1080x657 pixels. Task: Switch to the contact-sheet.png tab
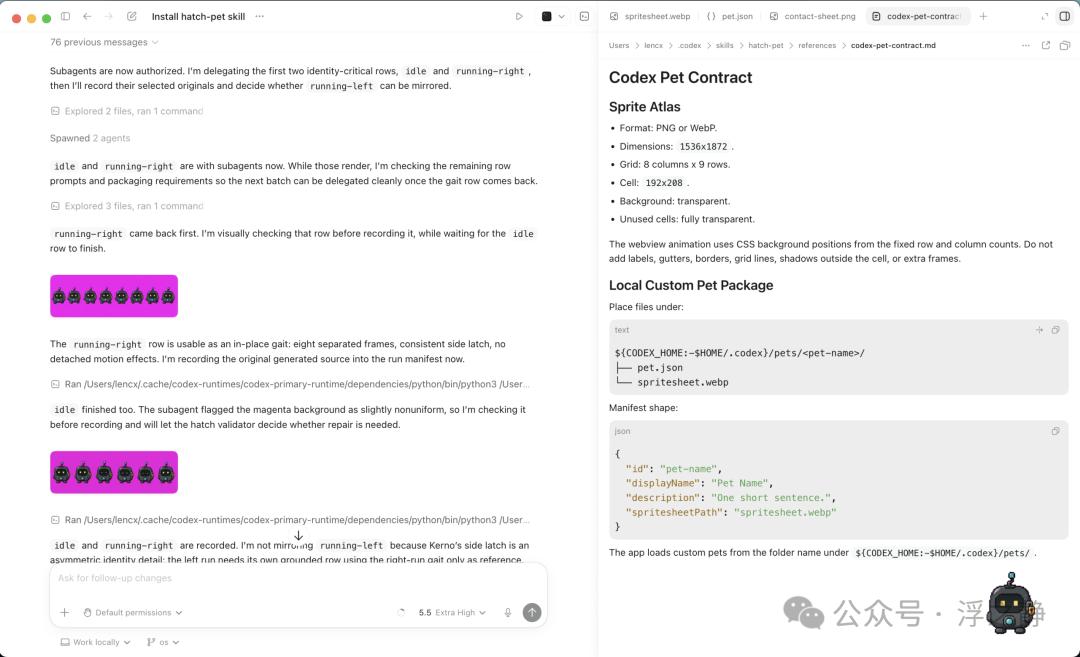point(813,17)
